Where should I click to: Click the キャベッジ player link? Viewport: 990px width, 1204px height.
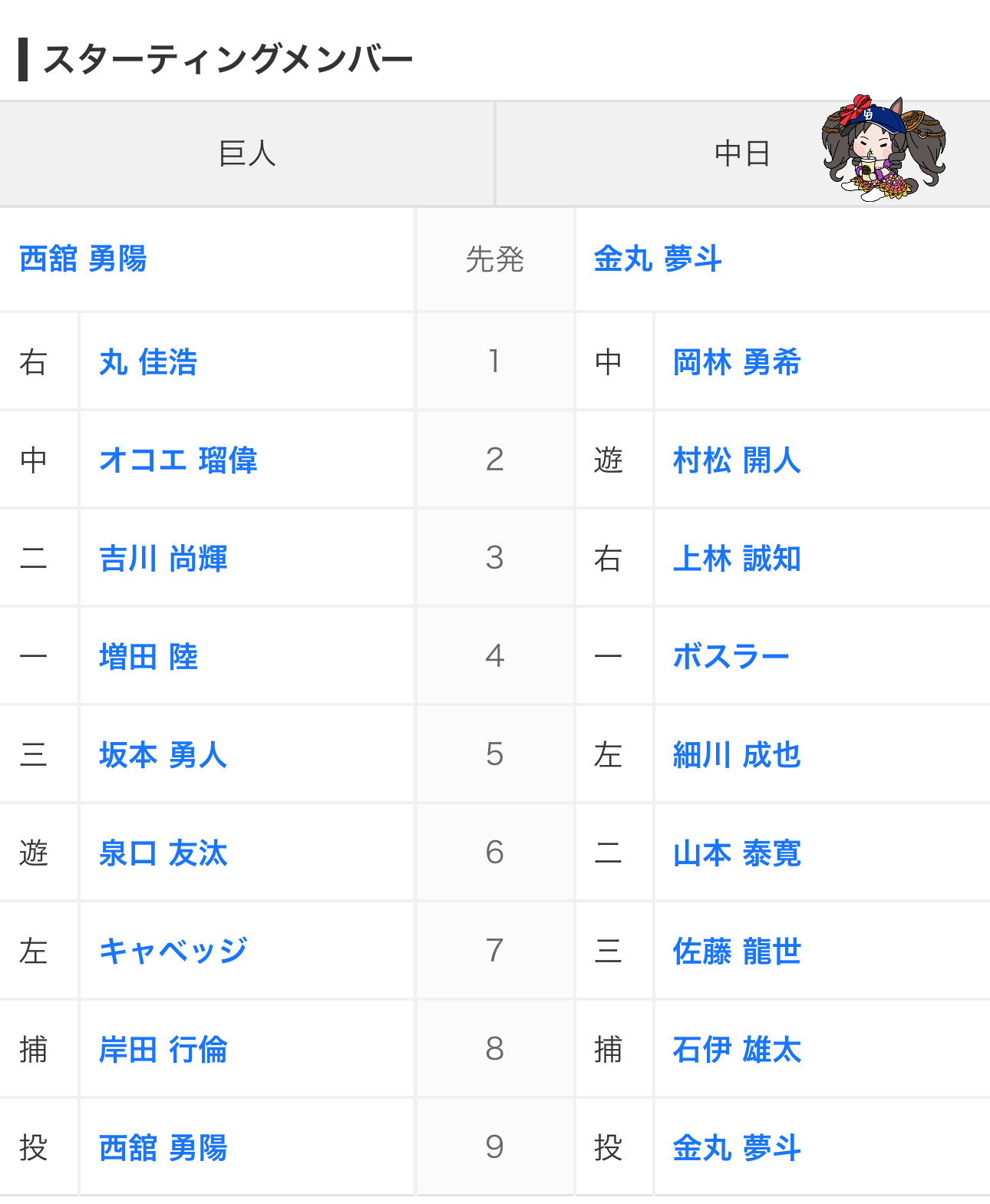click(173, 952)
